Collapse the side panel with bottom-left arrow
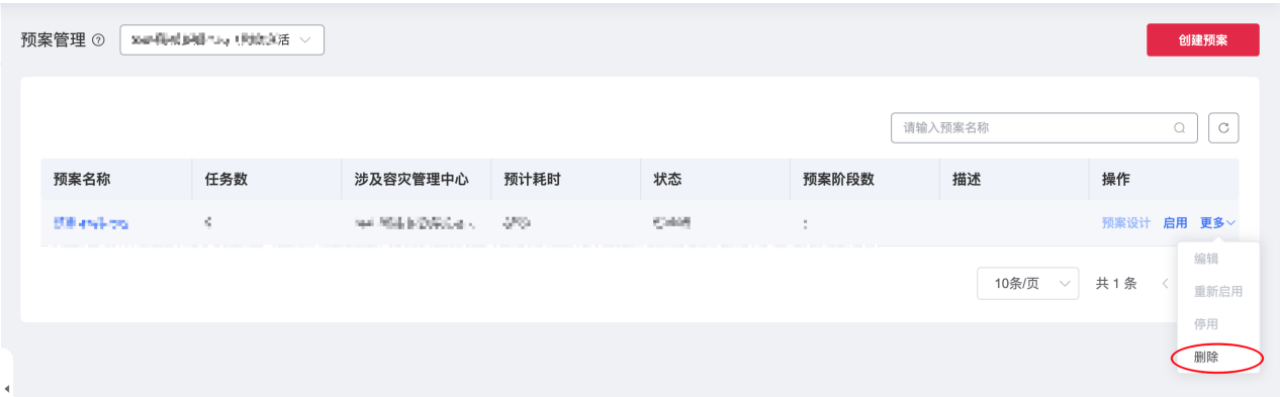The width and height of the screenshot is (1280, 397). [x=7, y=388]
